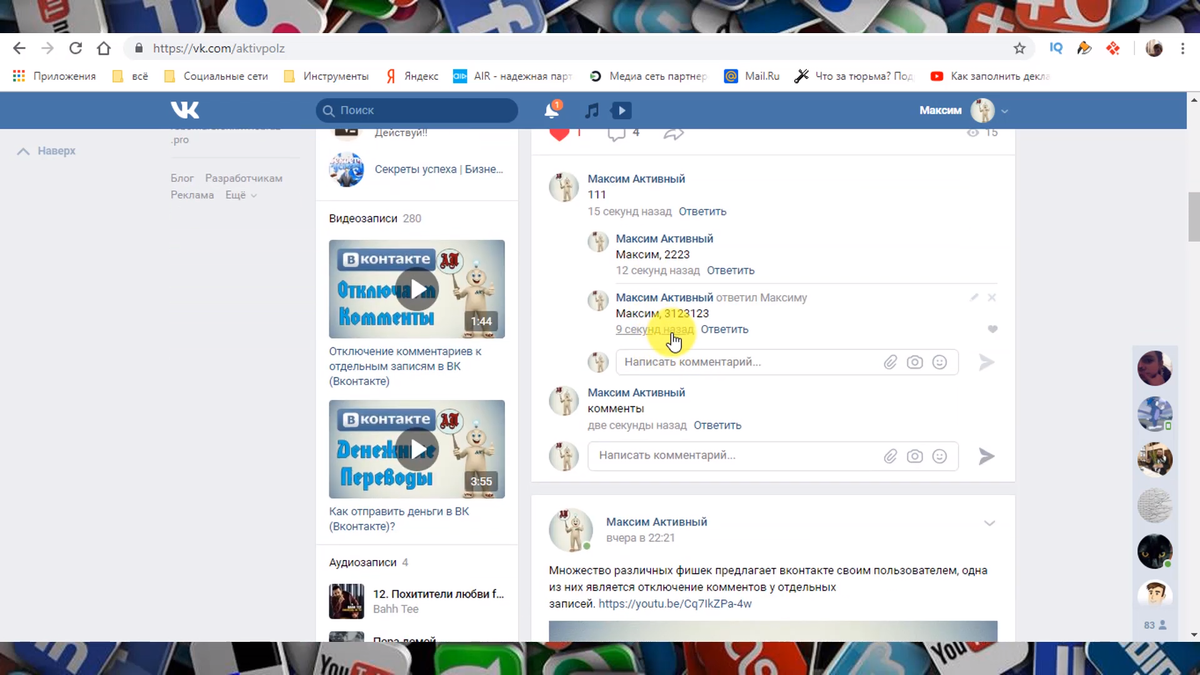Open the music note player icon

click(591, 110)
